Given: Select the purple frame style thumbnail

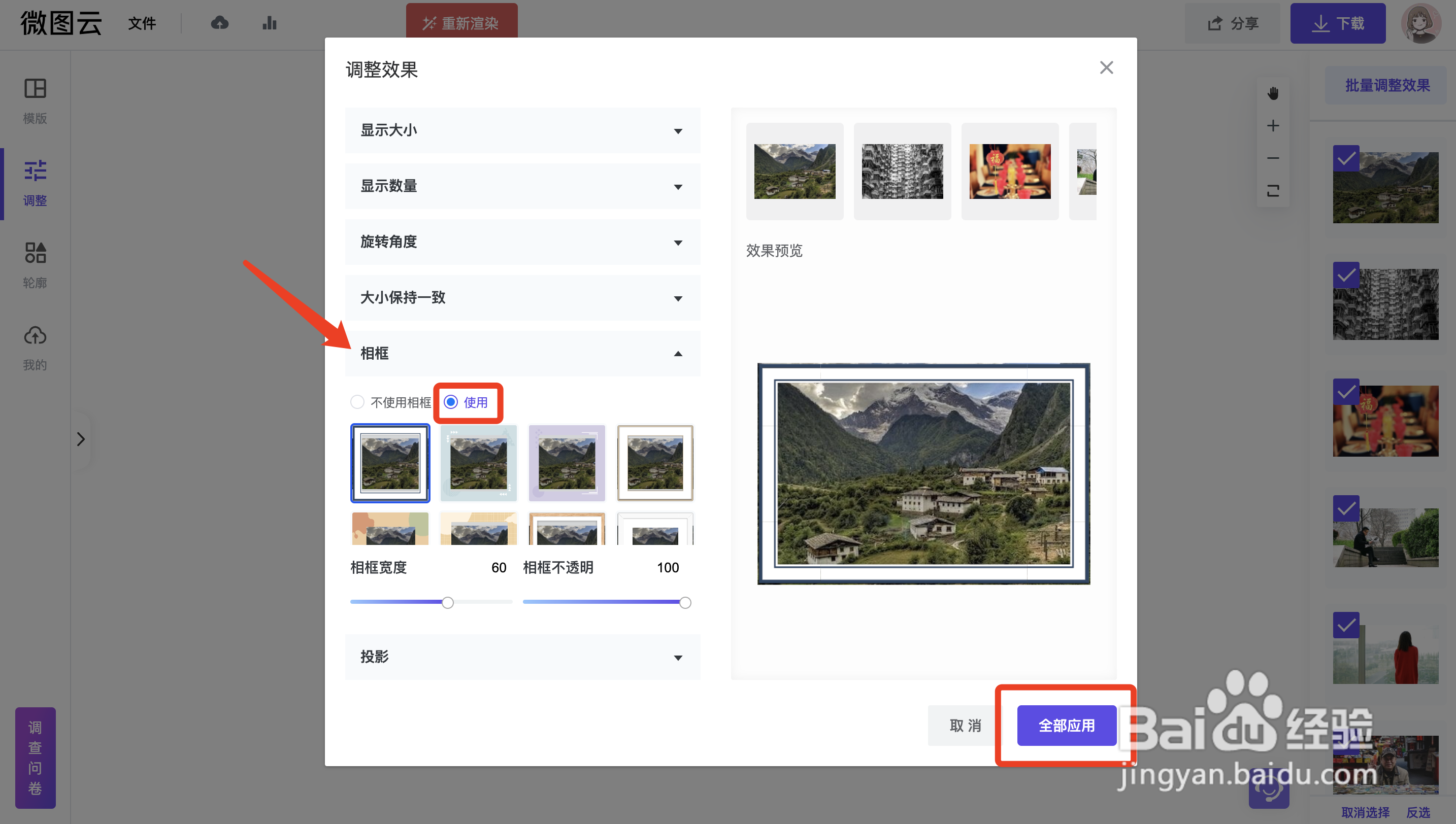Looking at the screenshot, I should (x=566, y=463).
